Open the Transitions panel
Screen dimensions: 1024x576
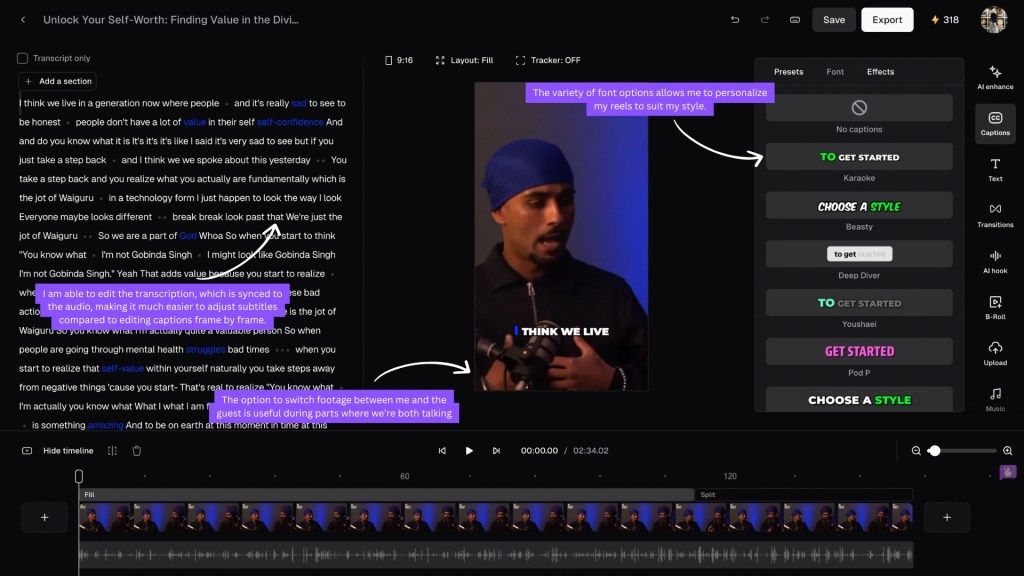pyautogui.click(x=995, y=215)
